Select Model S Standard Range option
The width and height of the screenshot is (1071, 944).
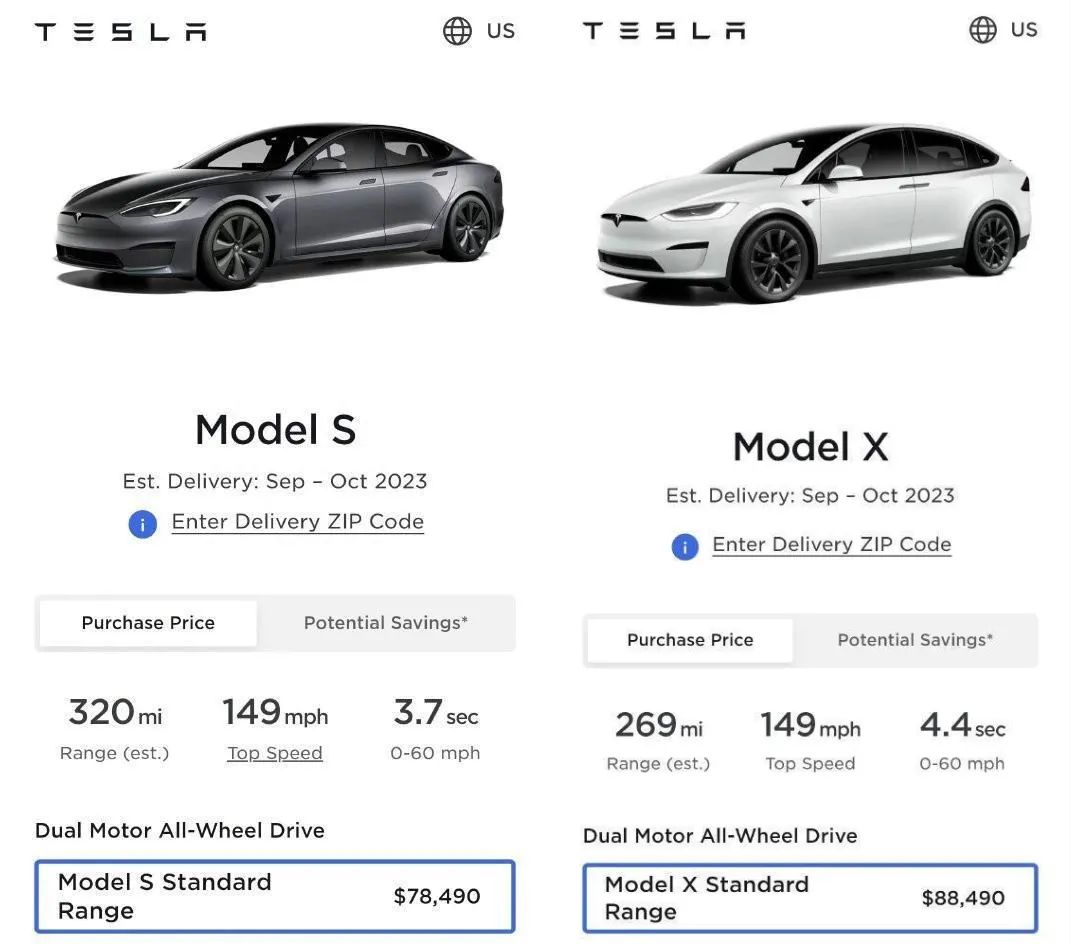click(x=275, y=896)
